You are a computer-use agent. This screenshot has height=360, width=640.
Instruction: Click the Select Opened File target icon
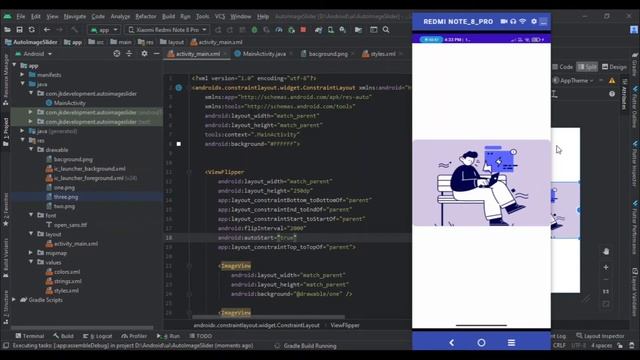pos(117,53)
